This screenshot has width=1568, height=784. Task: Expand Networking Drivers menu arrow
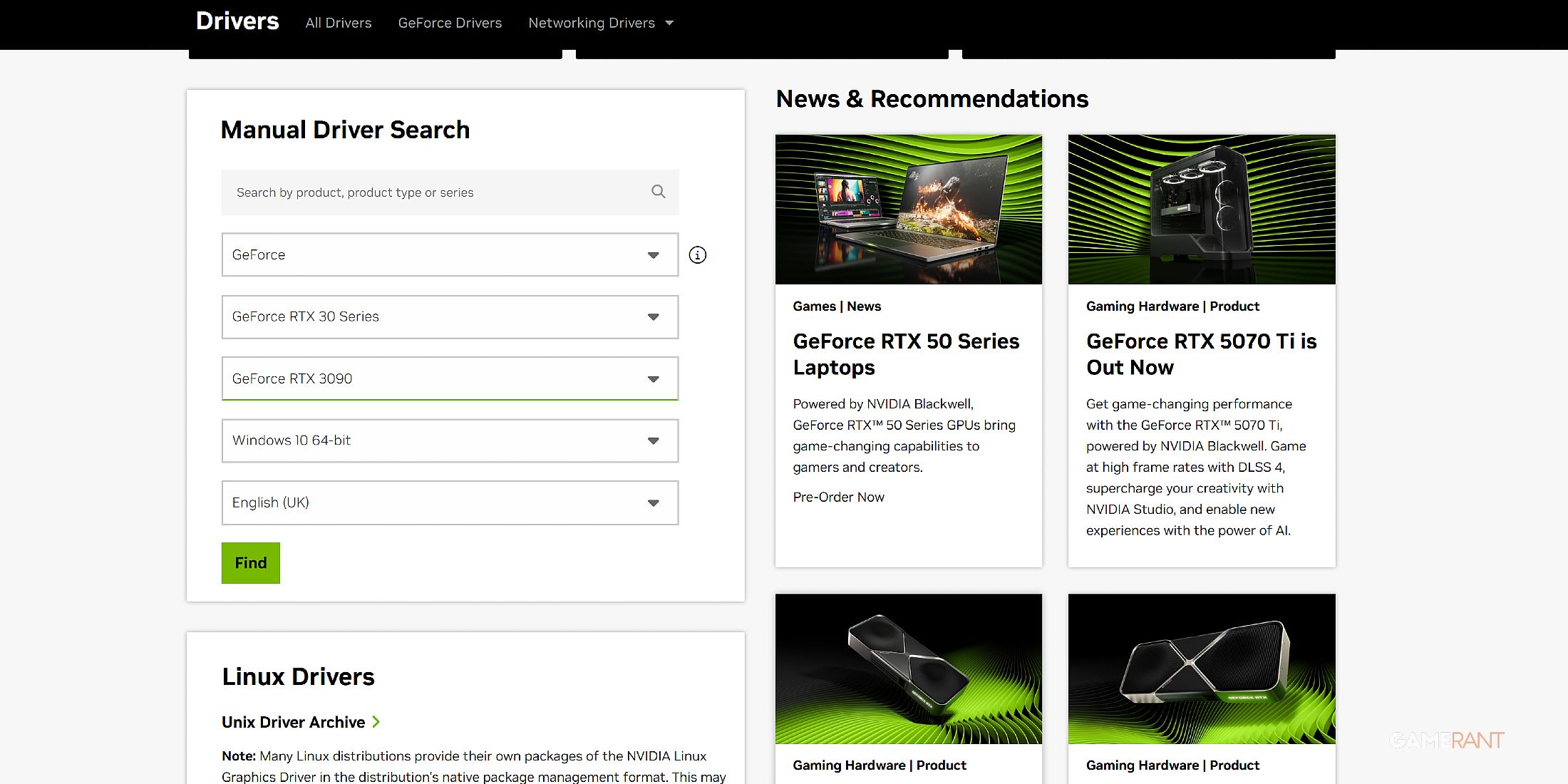(x=669, y=23)
